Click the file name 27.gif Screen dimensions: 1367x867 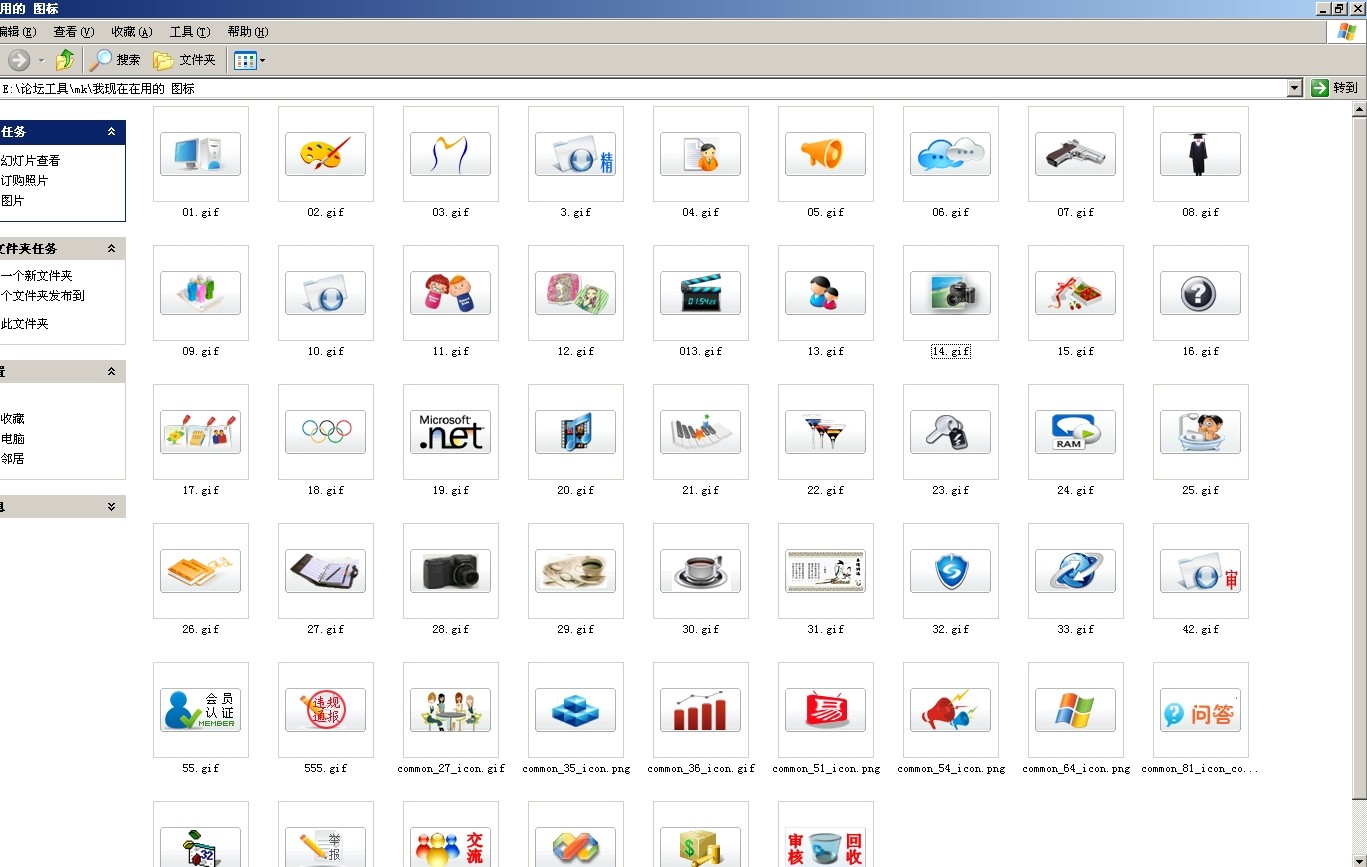[326, 630]
